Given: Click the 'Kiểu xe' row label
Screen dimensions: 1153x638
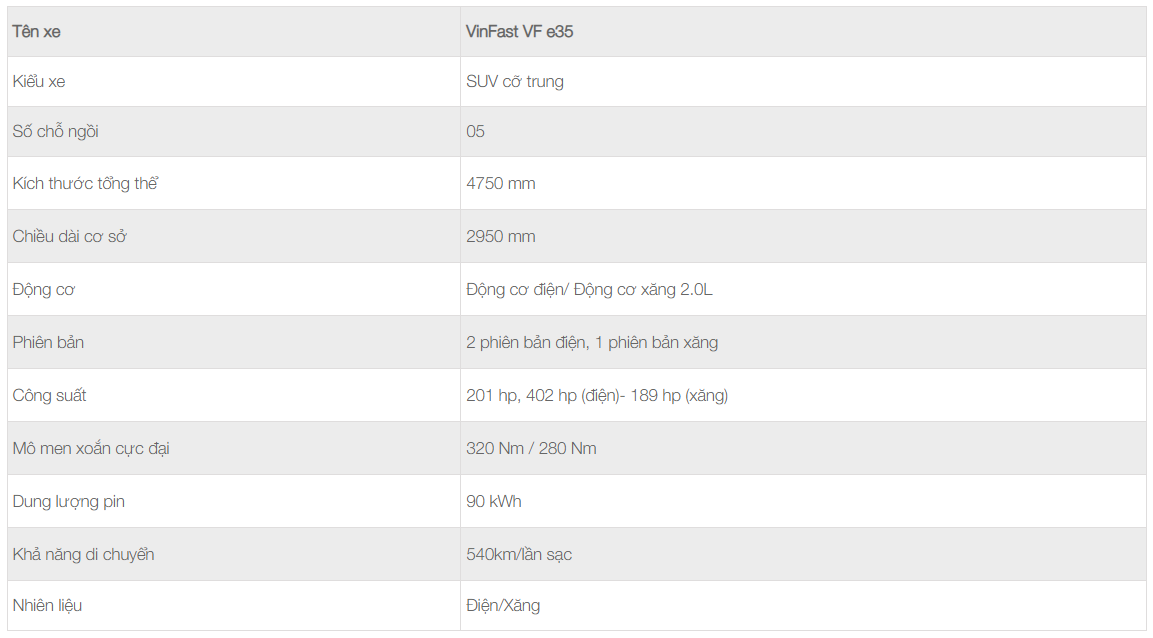Looking at the screenshot, I should 39,82.
